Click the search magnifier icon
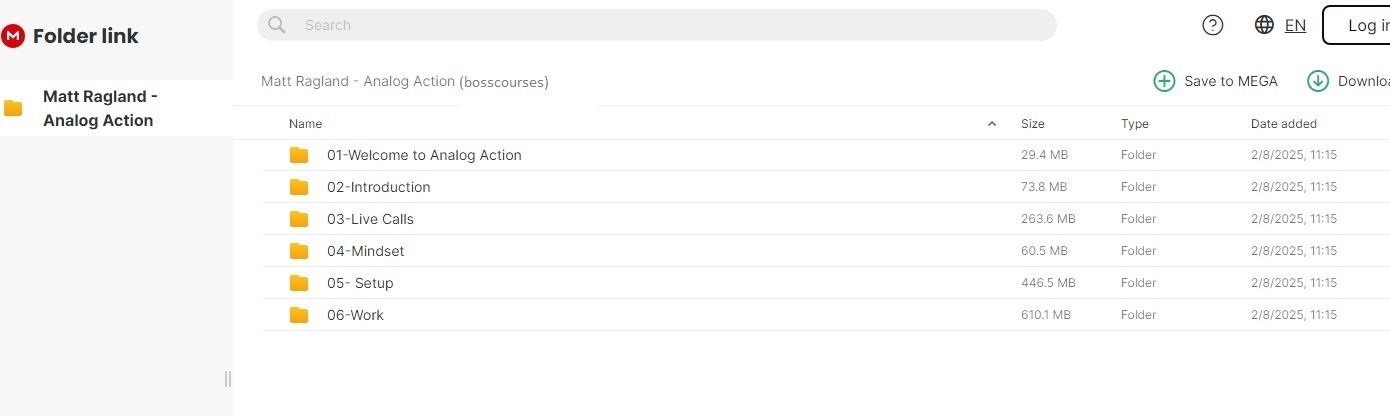Viewport: 1390px width, 416px height. [x=277, y=25]
